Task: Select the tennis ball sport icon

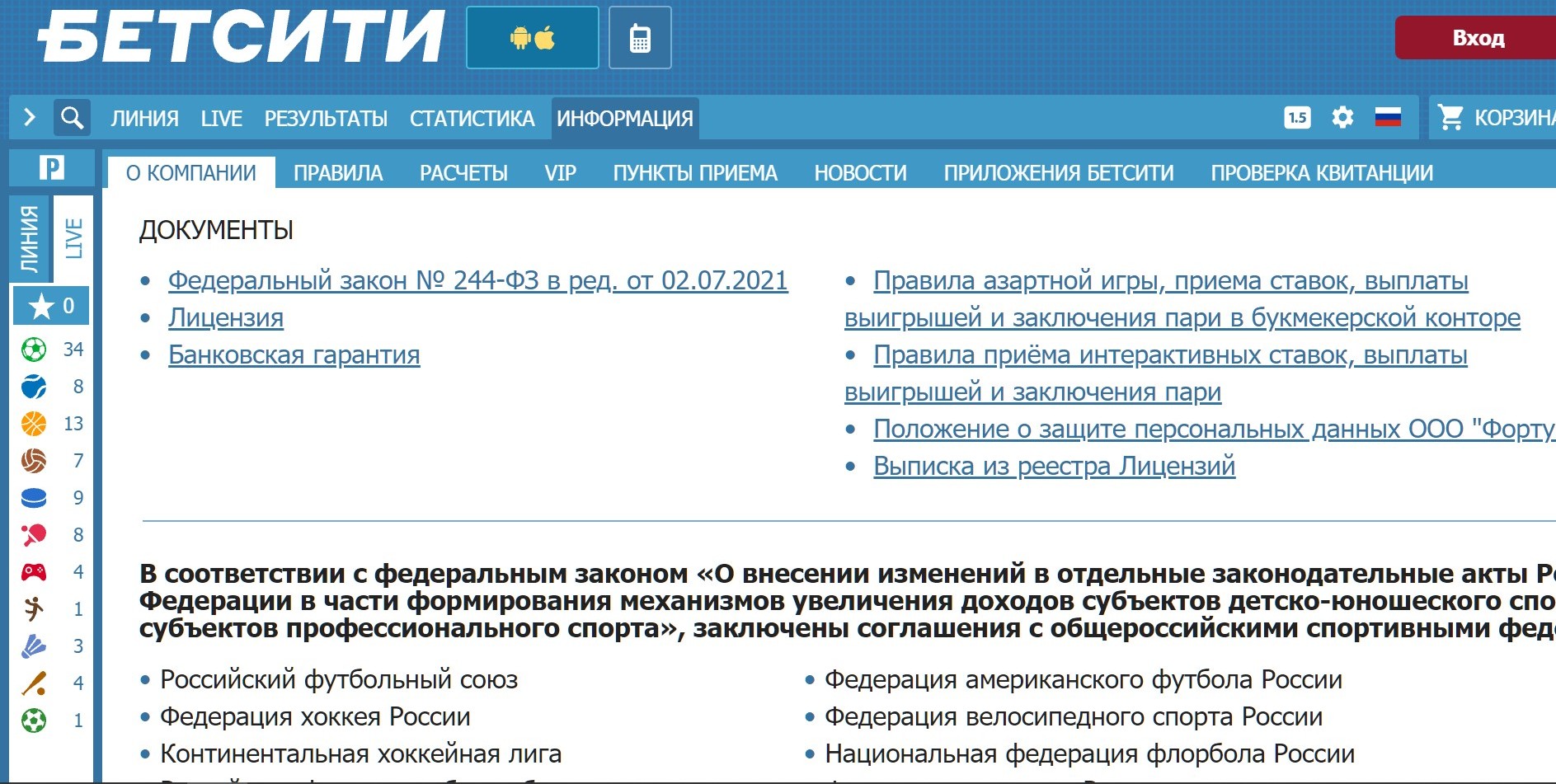Action: tap(34, 387)
